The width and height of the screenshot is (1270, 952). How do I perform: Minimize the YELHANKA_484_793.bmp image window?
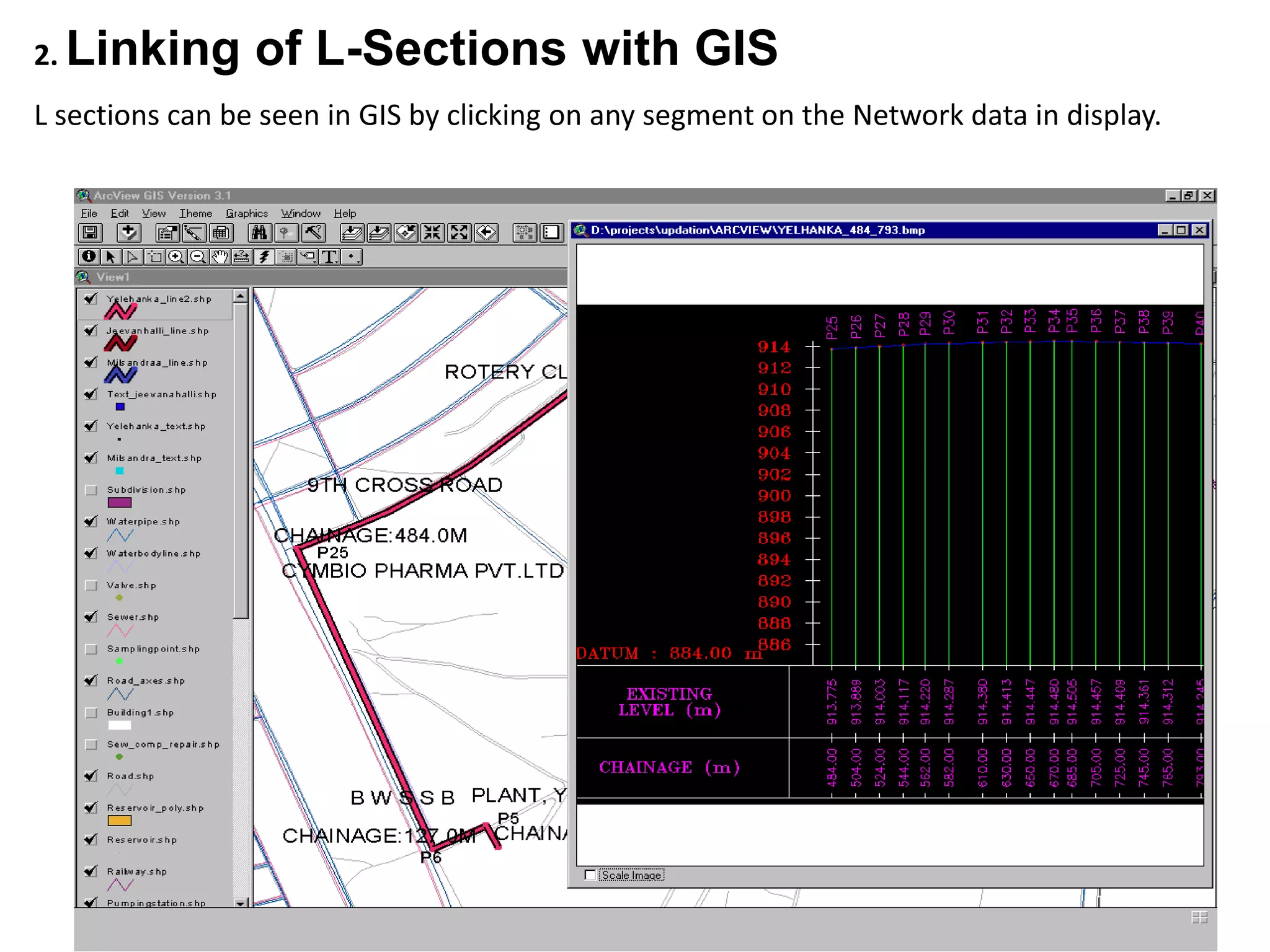tap(1165, 230)
